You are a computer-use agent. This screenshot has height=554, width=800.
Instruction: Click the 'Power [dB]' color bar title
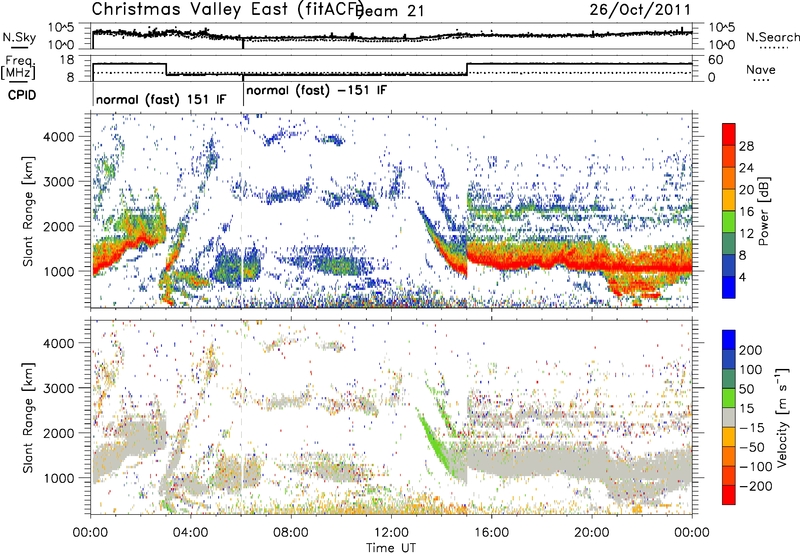pyautogui.click(x=764, y=211)
